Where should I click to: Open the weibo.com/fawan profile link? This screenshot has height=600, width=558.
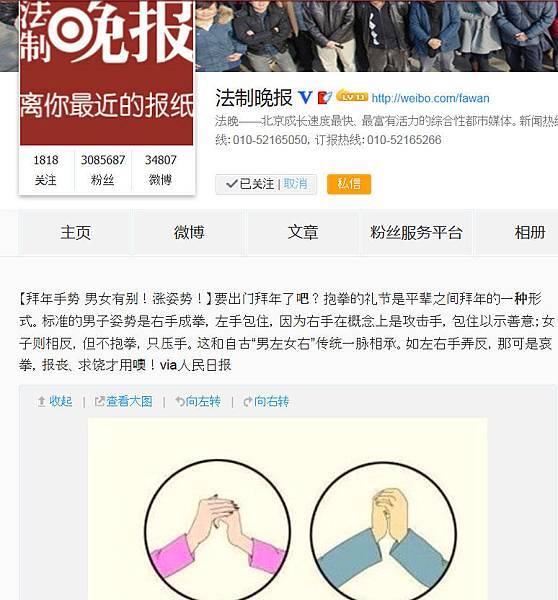tap(431, 98)
